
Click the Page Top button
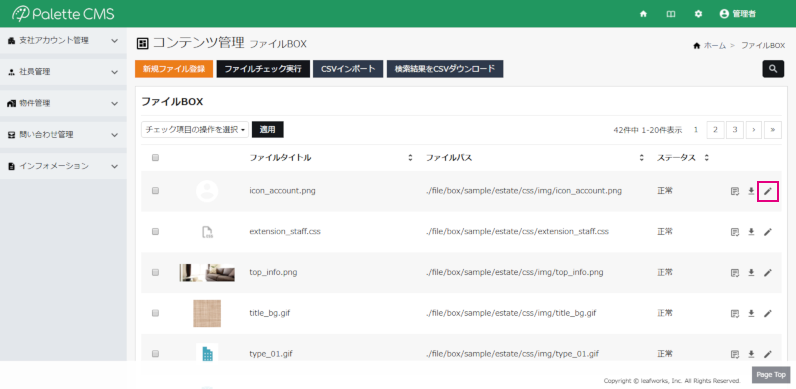point(771,375)
